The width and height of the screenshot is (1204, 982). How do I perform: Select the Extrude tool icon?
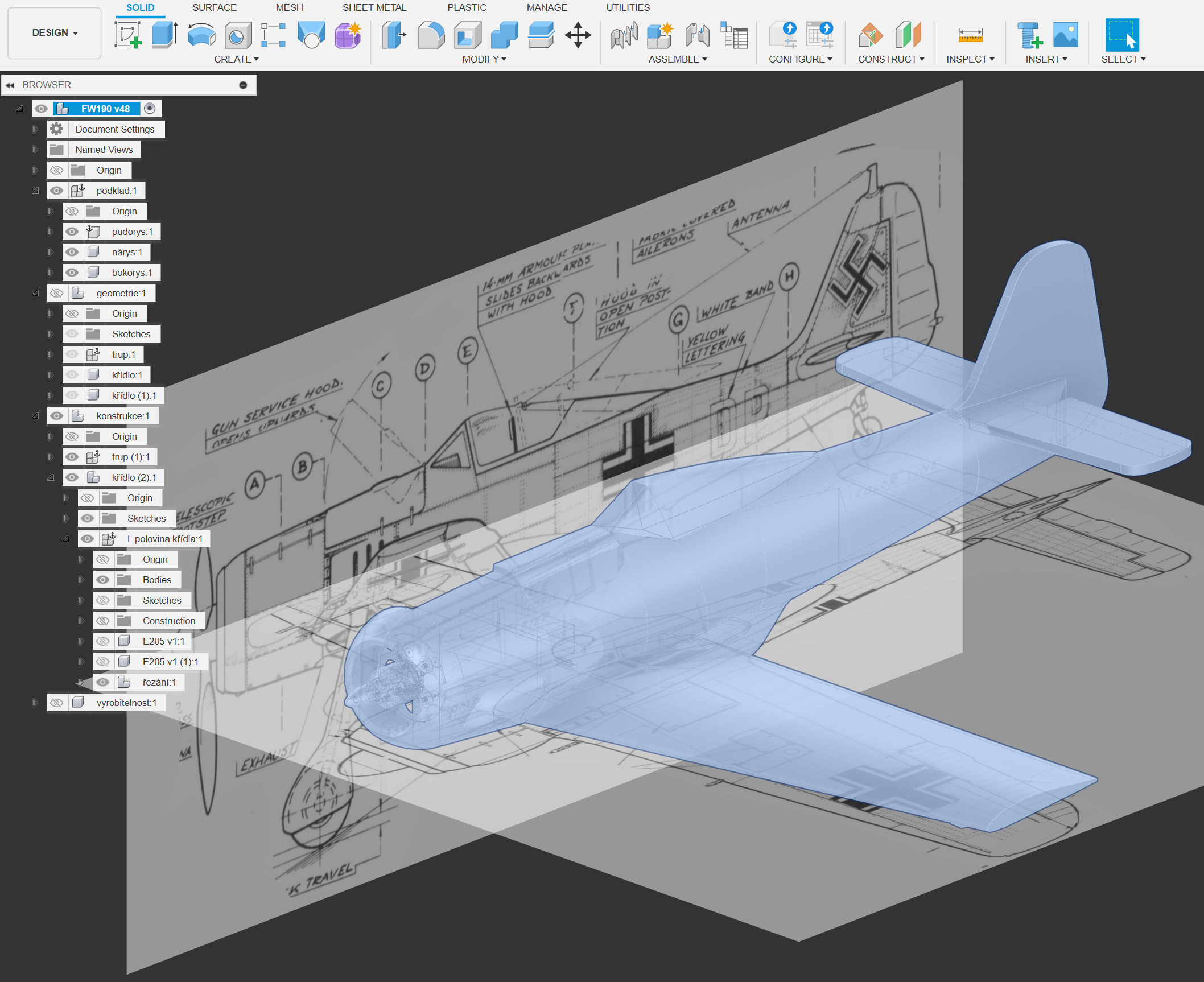[x=164, y=35]
